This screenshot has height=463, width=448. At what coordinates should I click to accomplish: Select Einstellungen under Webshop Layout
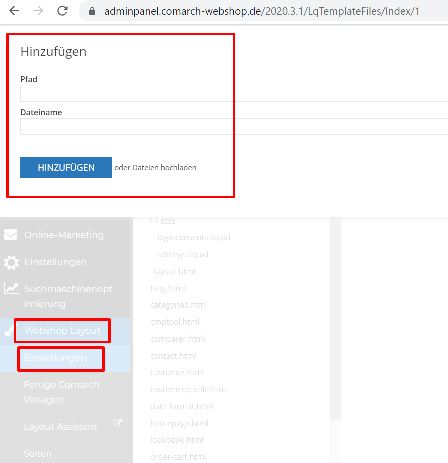point(55,358)
